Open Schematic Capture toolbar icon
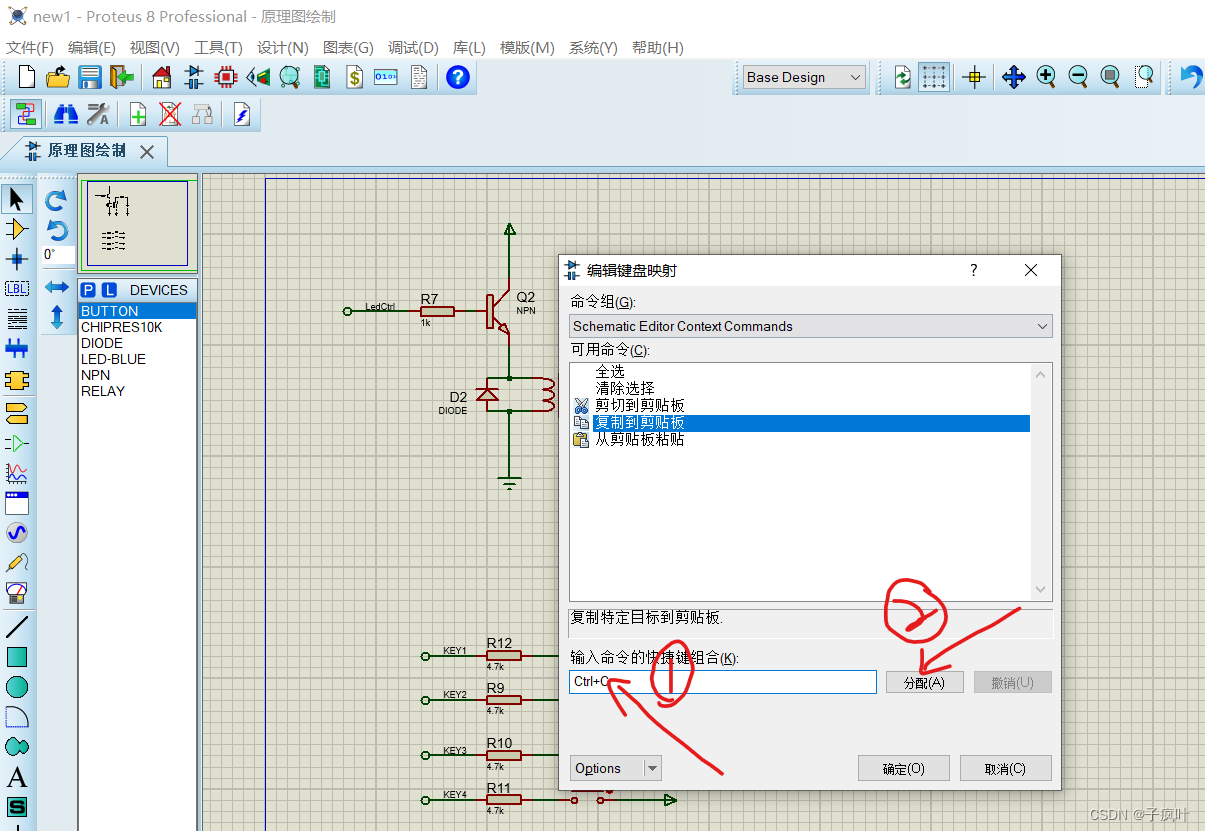 (x=194, y=77)
